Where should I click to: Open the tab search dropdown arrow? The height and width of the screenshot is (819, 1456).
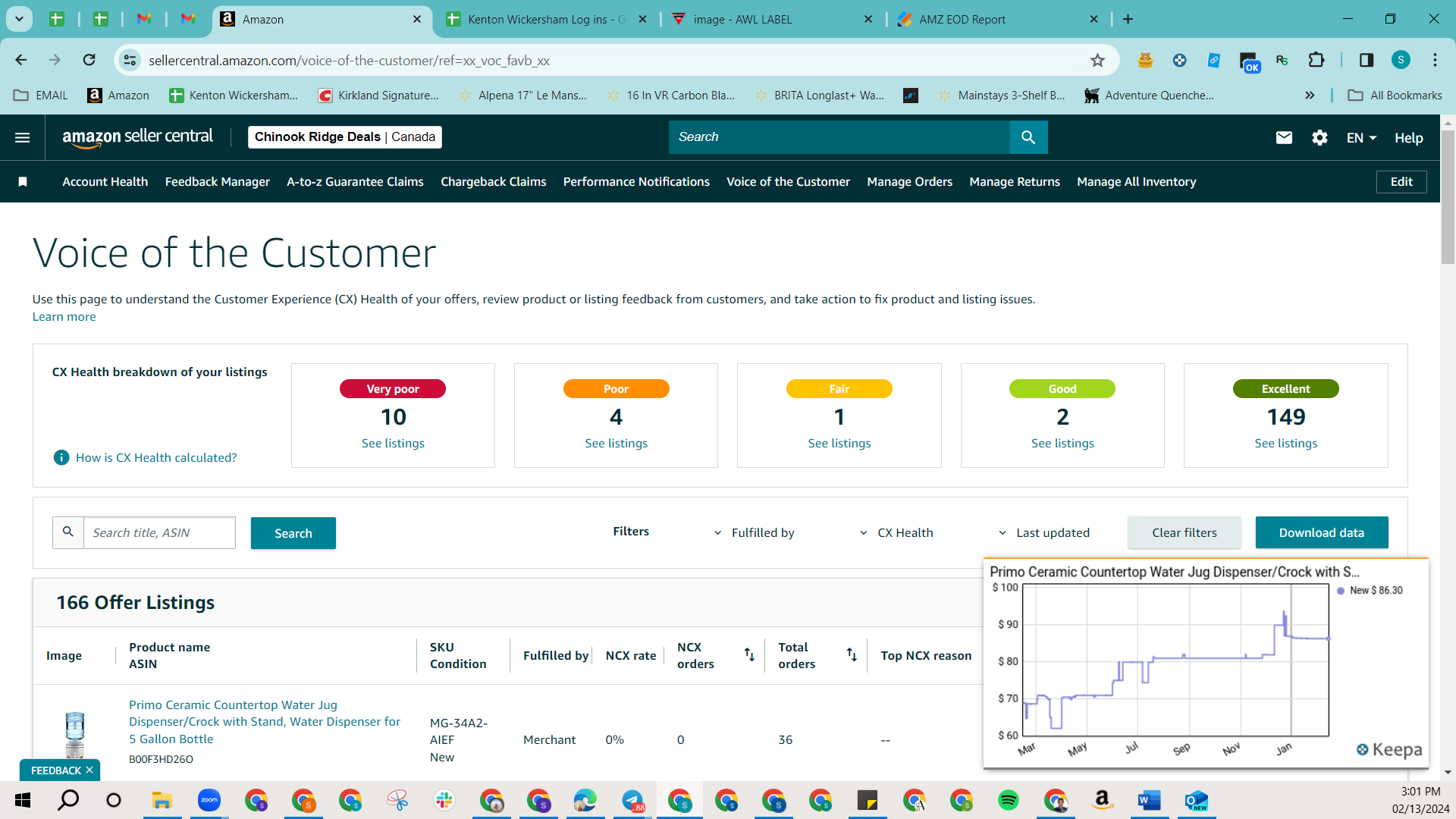click(19, 19)
